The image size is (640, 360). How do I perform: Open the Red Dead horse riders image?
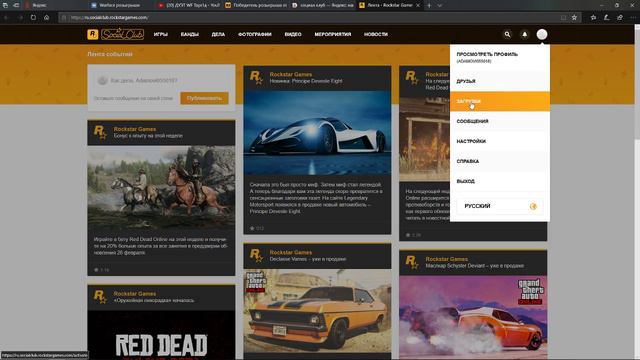point(161,188)
